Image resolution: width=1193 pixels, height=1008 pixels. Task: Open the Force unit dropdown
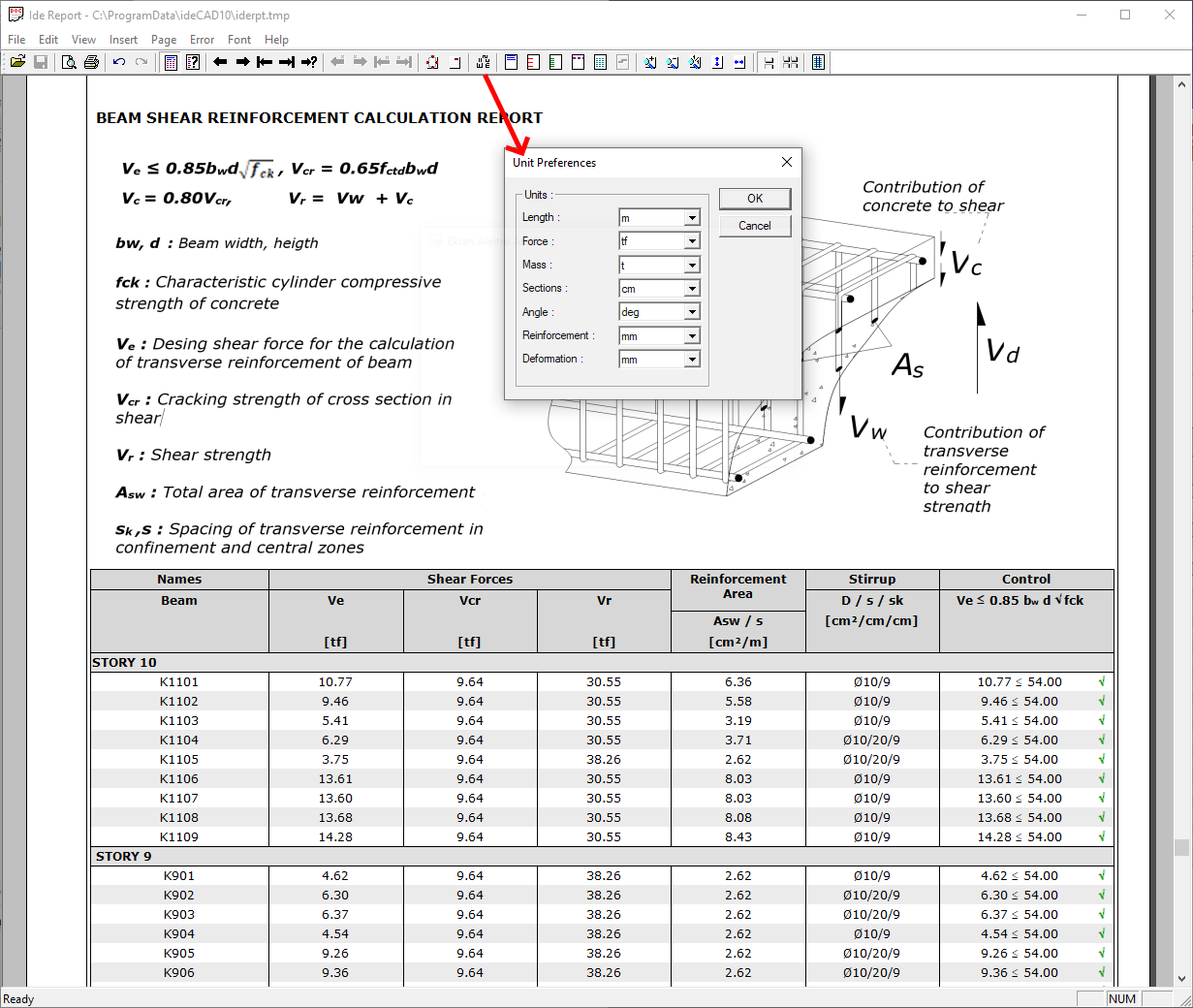(x=692, y=241)
